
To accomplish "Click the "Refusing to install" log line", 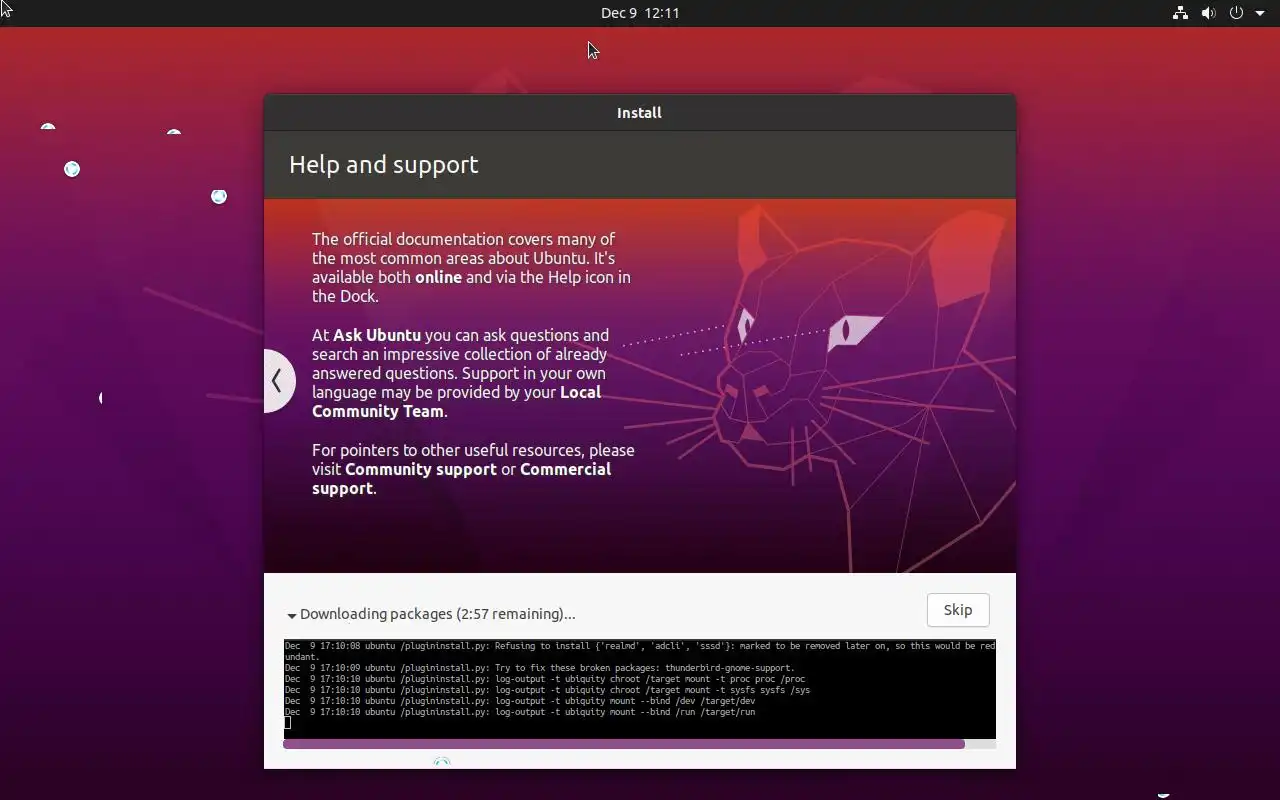I will [x=640, y=651].
